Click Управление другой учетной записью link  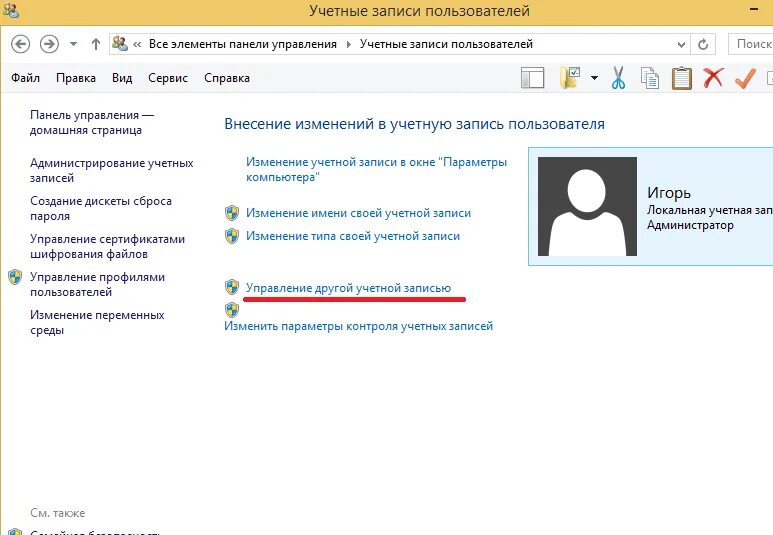point(349,288)
